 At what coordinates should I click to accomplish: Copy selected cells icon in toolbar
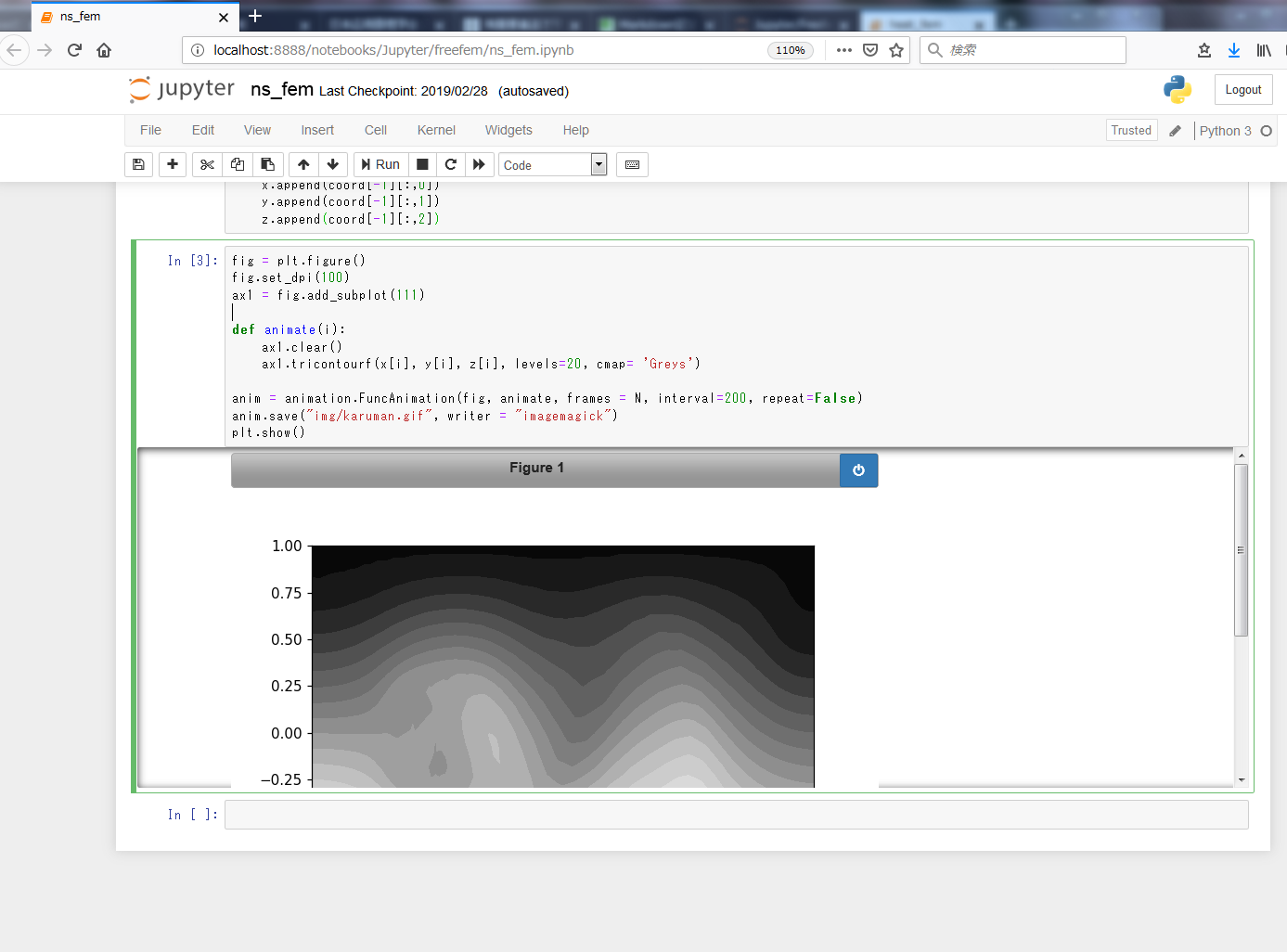(238, 164)
